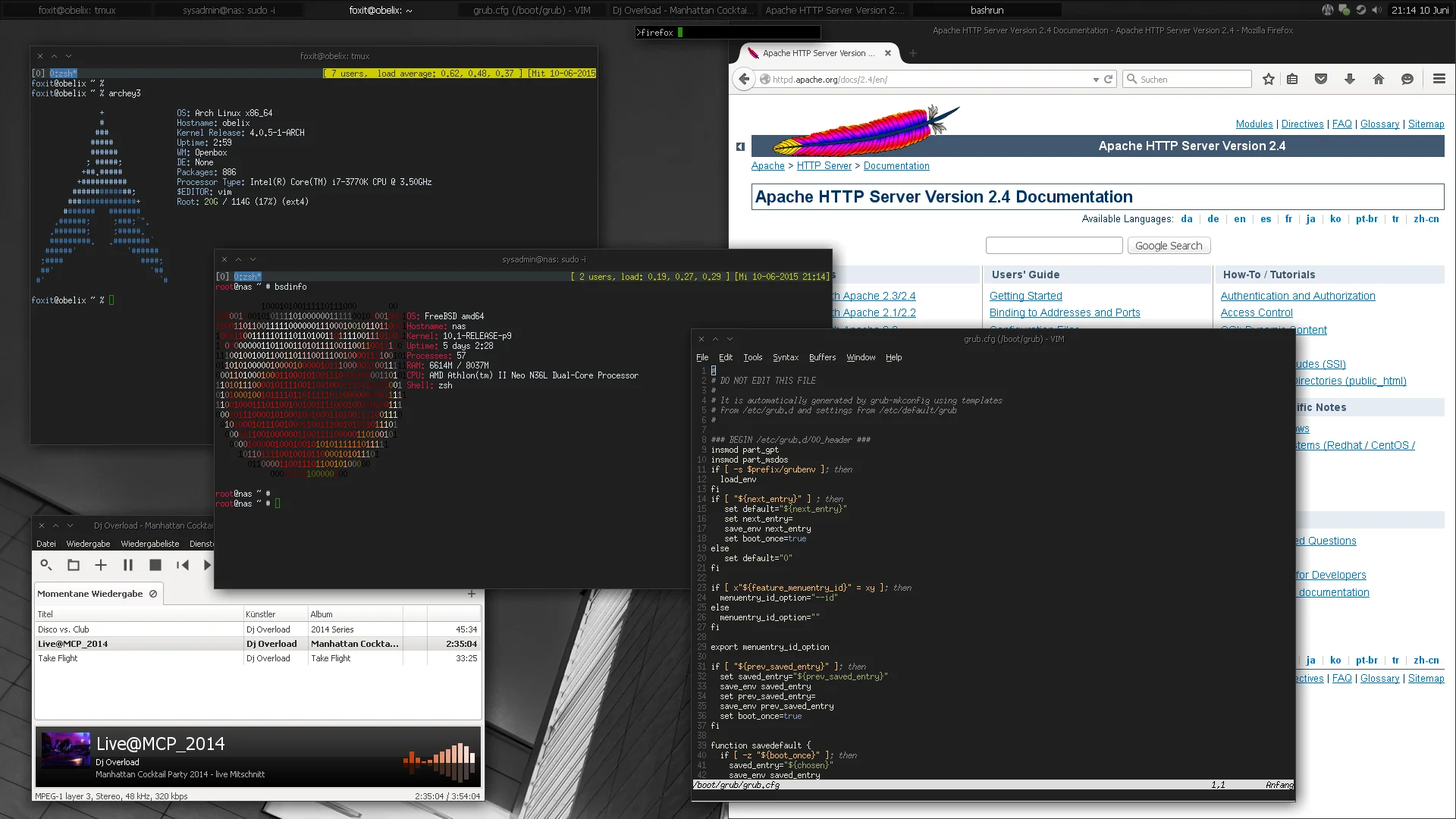Screen dimensions: 1456x819
Task: Open the URL bar history dropdown
Action: (x=1096, y=80)
